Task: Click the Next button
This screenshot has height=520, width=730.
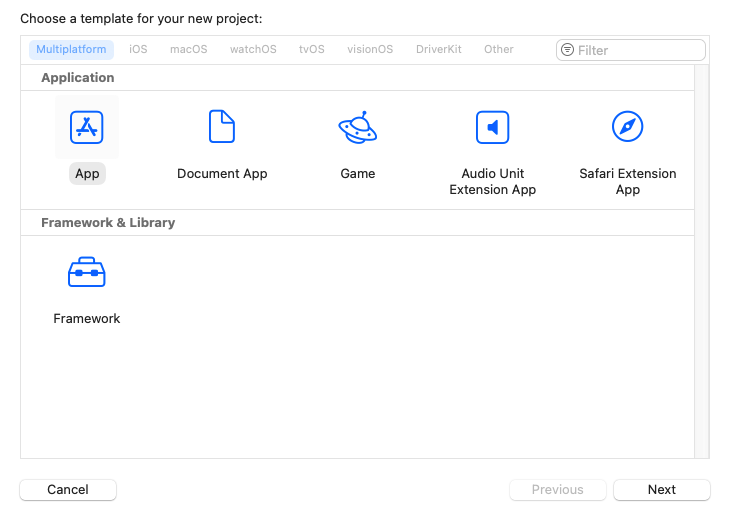Action: click(x=662, y=490)
